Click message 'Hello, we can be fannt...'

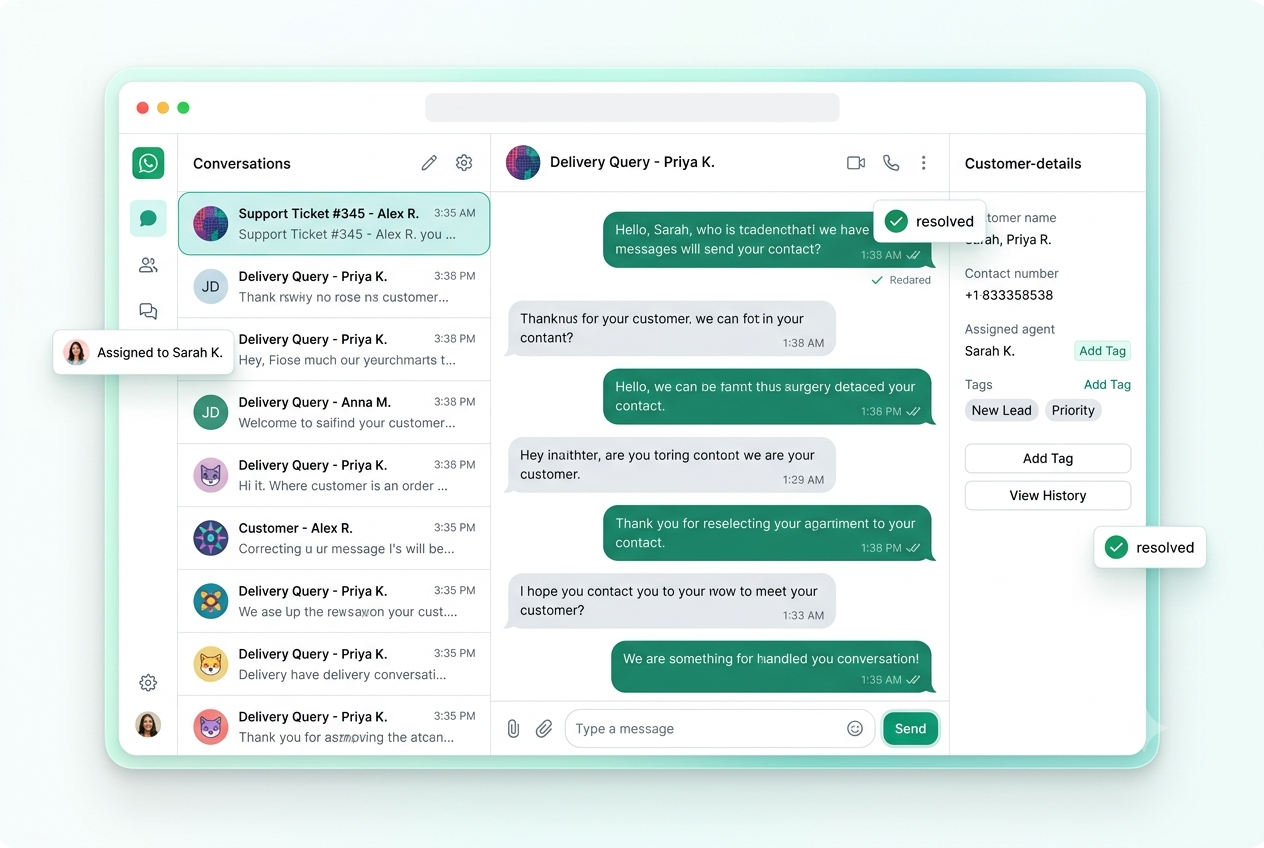(x=768, y=396)
